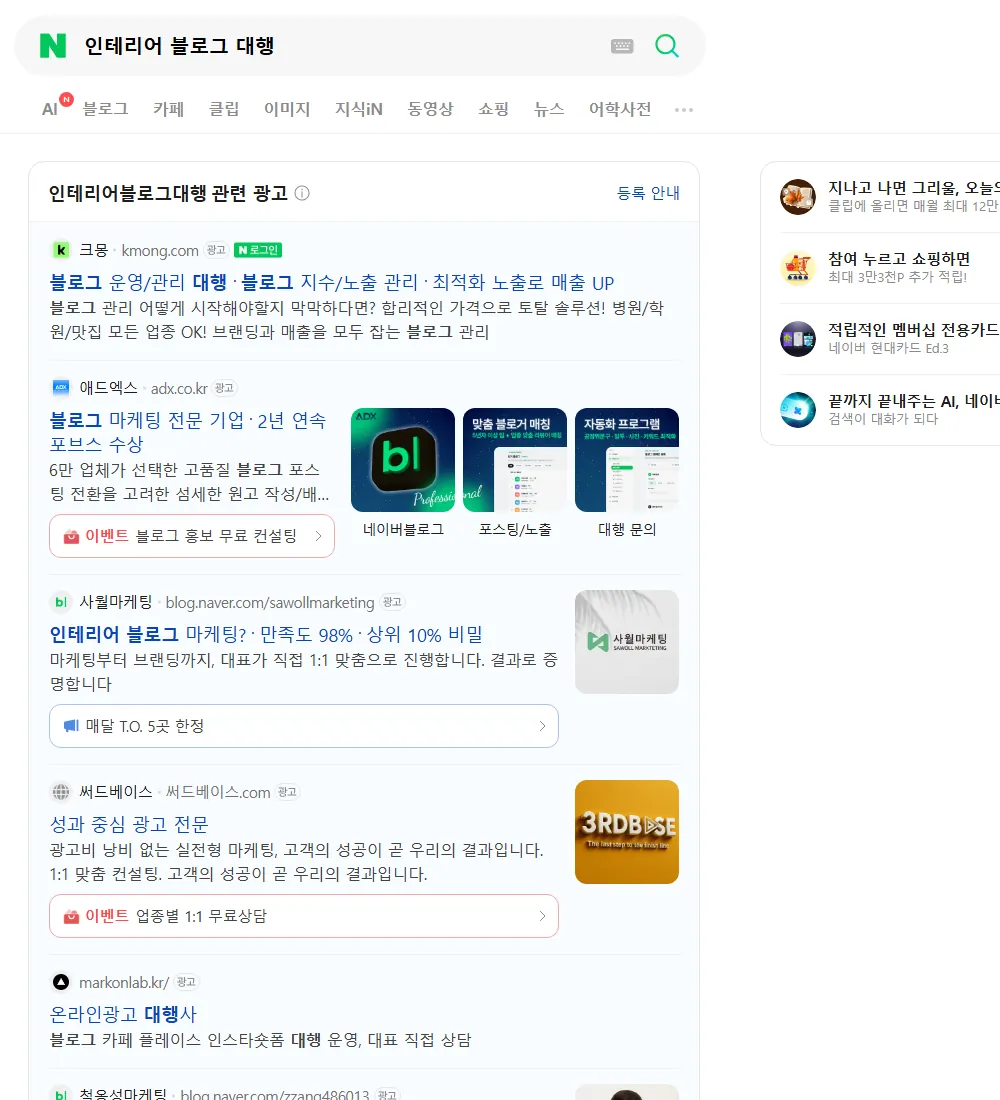Click the search input with 인테리어 블로그 대행

click(340, 46)
